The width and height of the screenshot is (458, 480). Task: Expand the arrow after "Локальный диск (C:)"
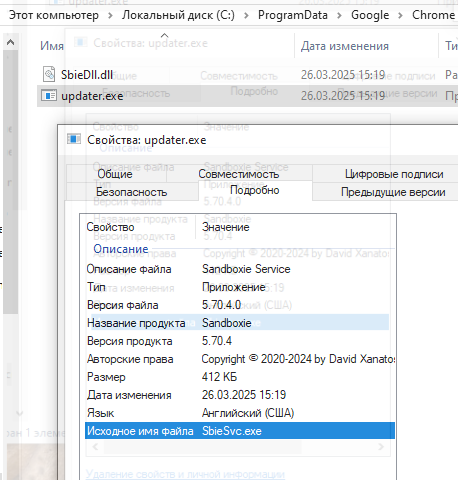pyautogui.click(x=246, y=16)
